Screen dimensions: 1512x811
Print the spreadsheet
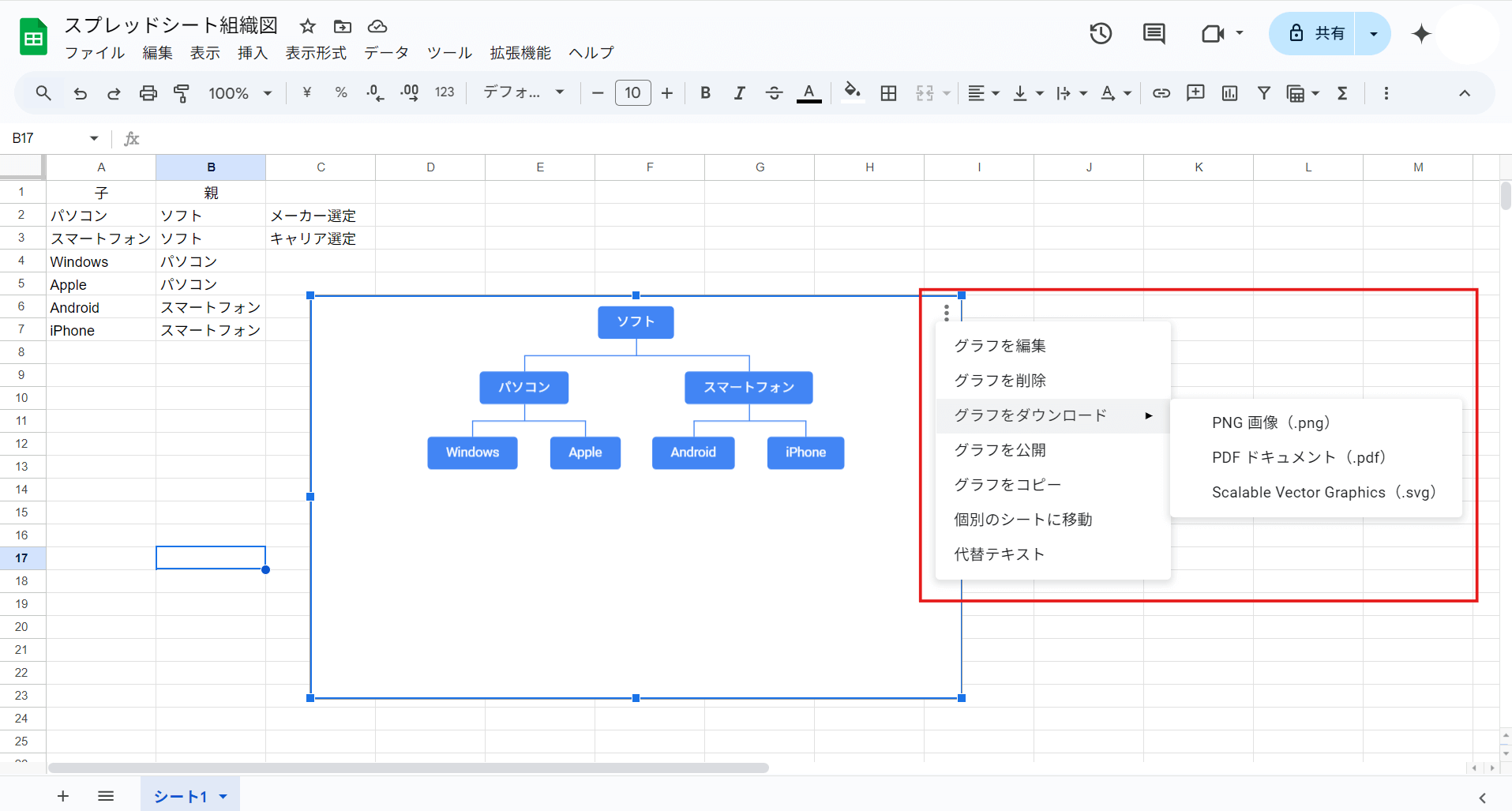[x=148, y=93]
